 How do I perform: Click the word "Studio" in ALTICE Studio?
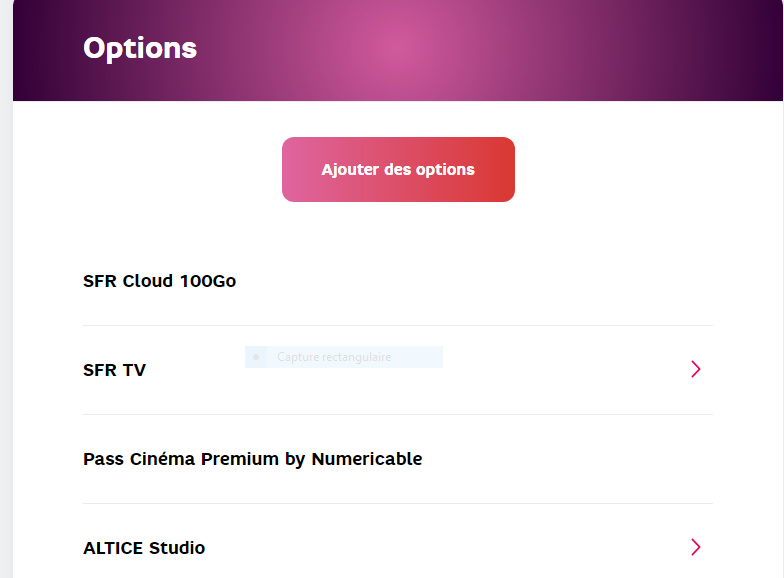(177, 548)
